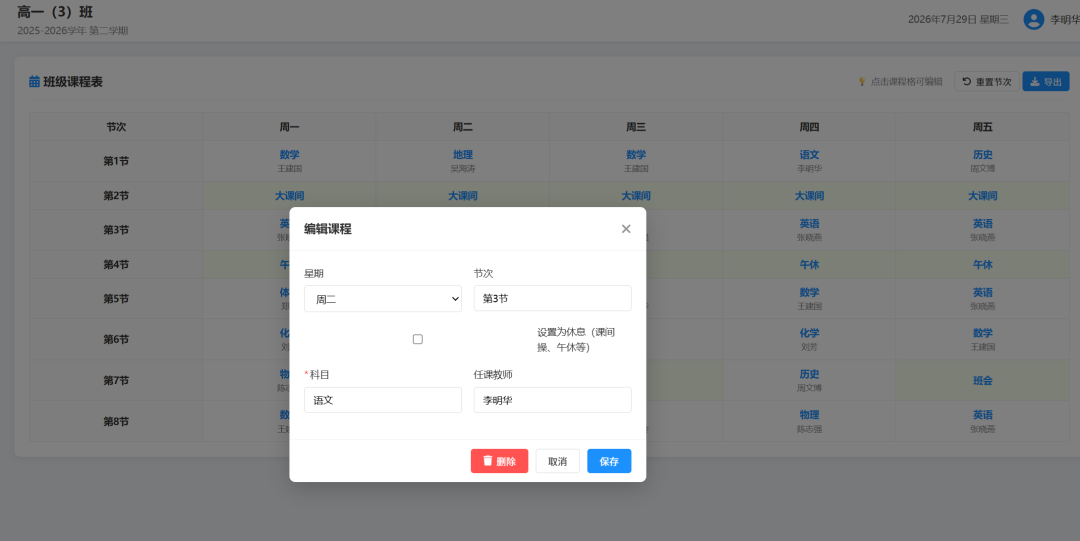The height and width of the screenshot is (541, 1080).
Task: Click the 取消 button
Action: click(x=557, y=461)
